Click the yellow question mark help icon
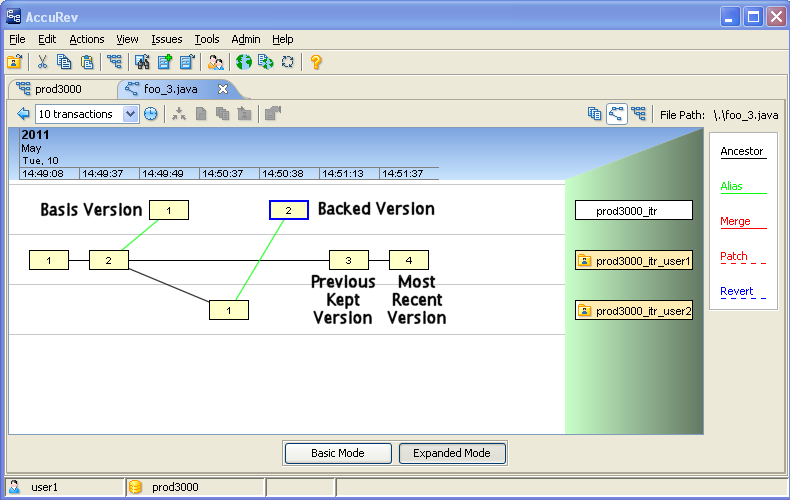This screenshot has height=500, width=790. pos(316,62)
